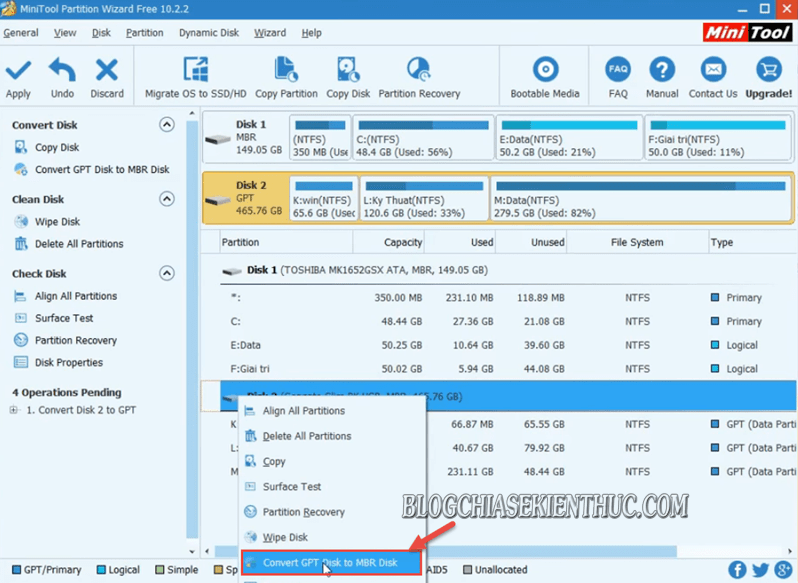This screenshot has height=583, width=798.
Task: Choose Delete All Partitions in context menu
Action: pos(332,436)
